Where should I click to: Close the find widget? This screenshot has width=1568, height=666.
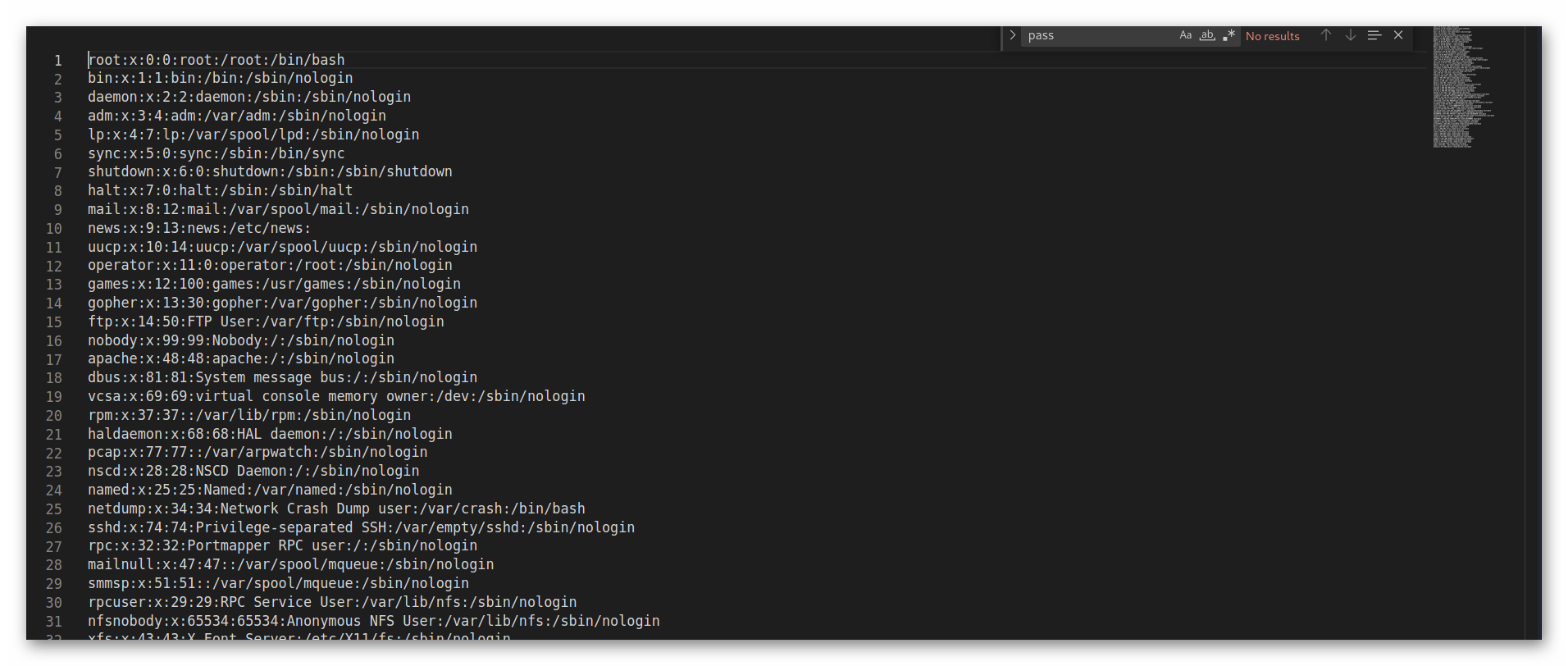[1398, 35]
